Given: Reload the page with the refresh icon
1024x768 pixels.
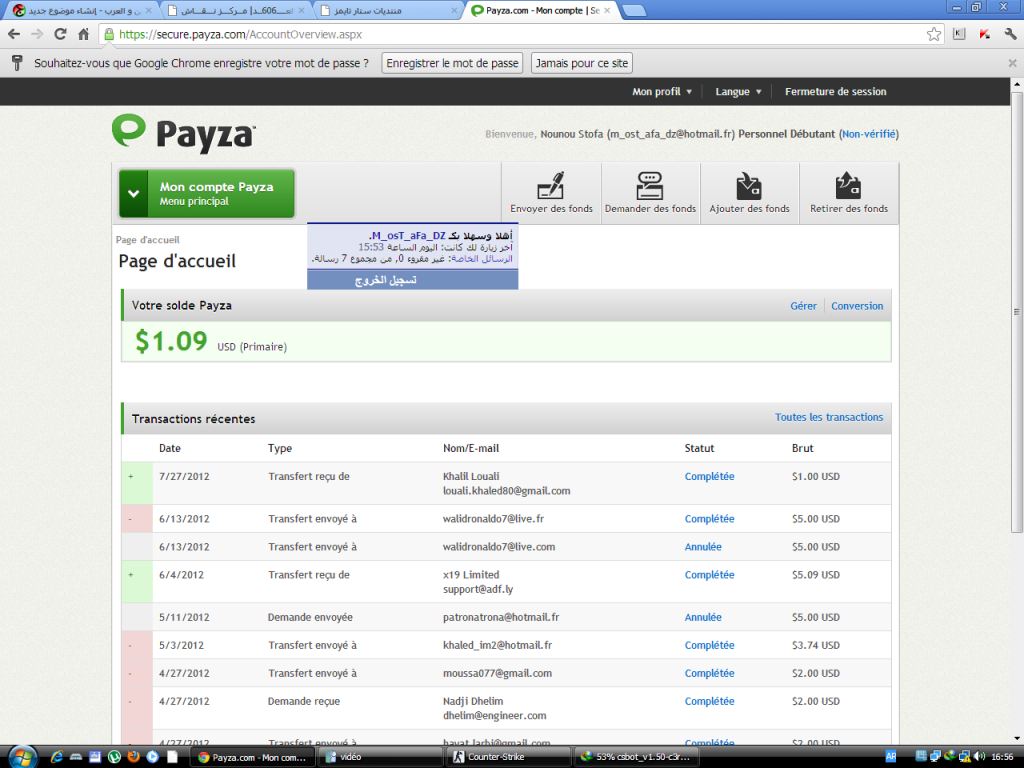Looking at the screenshot, I should (60, 35).
